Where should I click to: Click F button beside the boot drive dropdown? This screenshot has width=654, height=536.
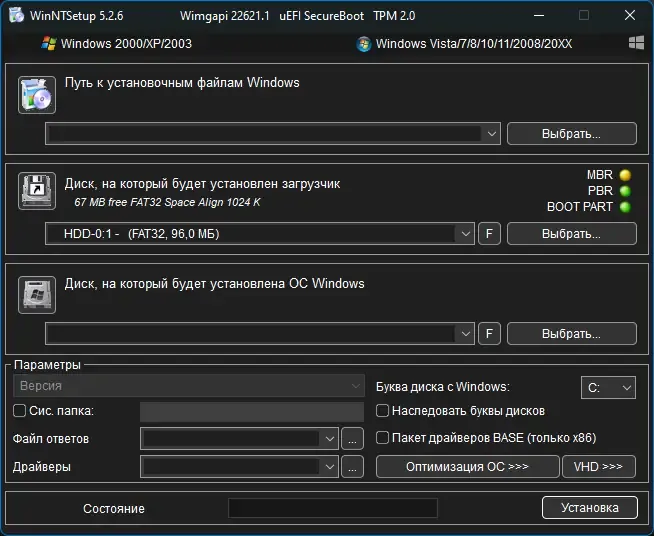489,234
